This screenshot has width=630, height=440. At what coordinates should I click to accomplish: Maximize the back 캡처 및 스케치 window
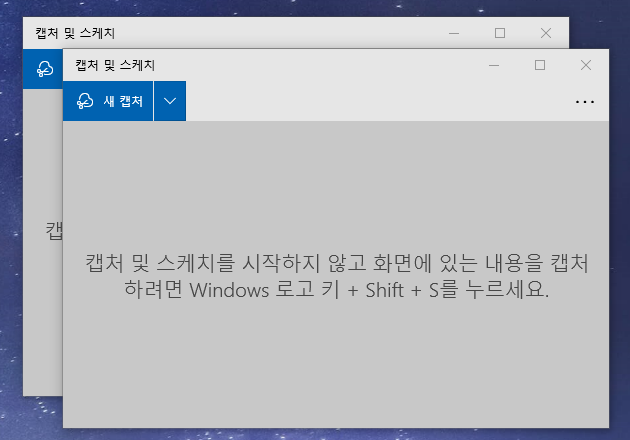pyautogui.click(x=500, y=33)
